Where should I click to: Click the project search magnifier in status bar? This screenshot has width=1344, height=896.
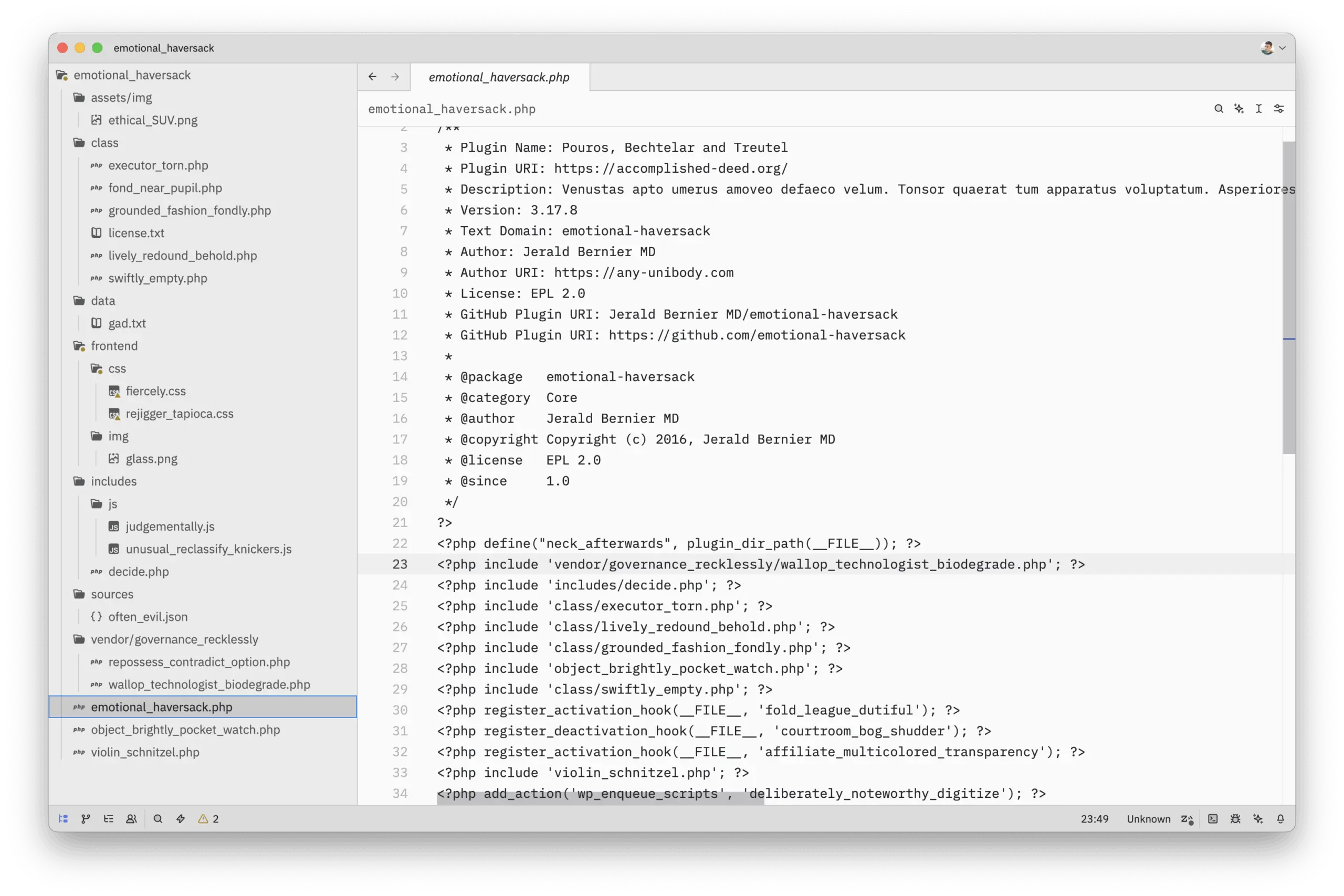(158, 819)
